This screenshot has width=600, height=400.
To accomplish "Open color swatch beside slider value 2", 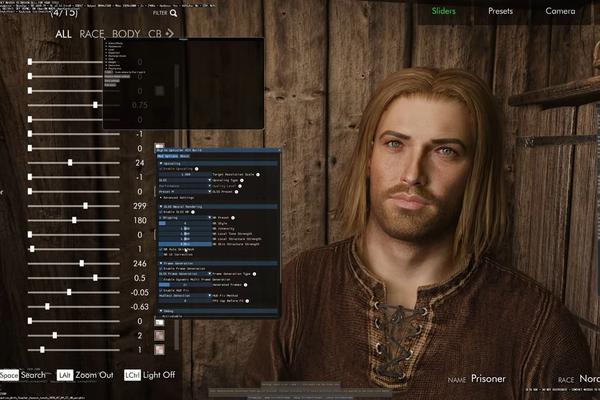I will (x=159, y=335).
